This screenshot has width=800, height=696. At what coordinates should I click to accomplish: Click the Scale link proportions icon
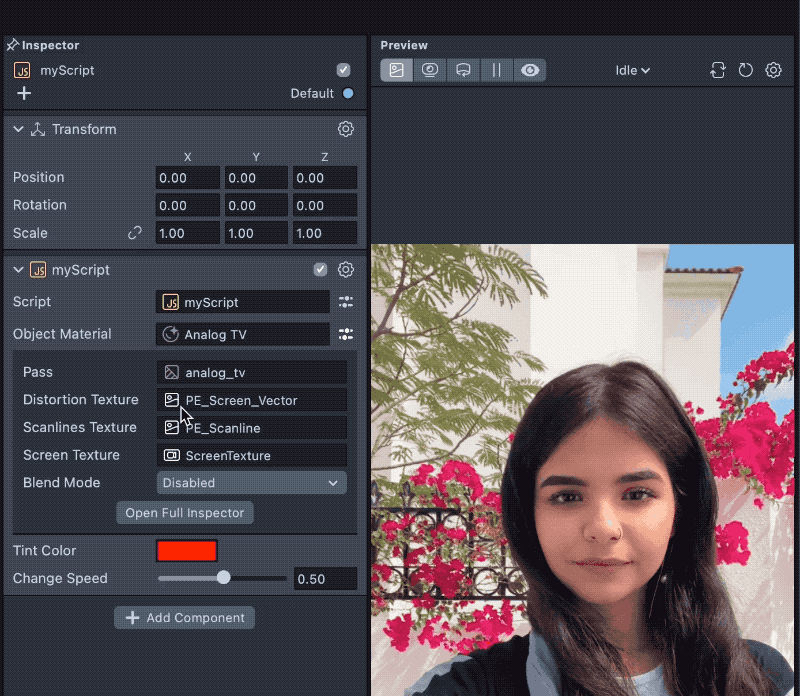135,233
